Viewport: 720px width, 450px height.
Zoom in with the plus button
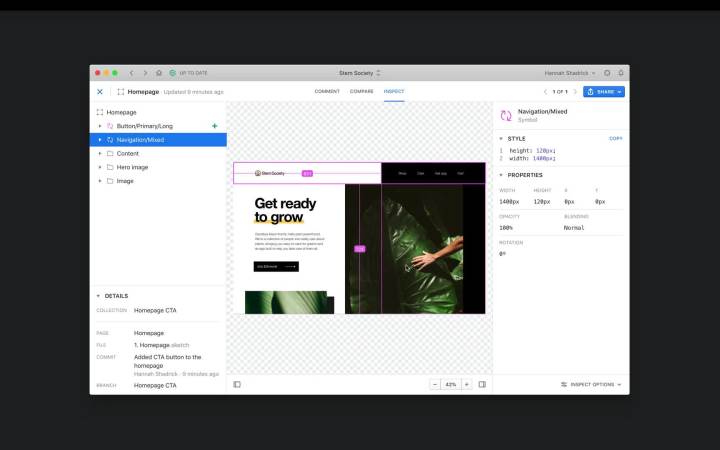pyautogui.click(x=467, y=384)
